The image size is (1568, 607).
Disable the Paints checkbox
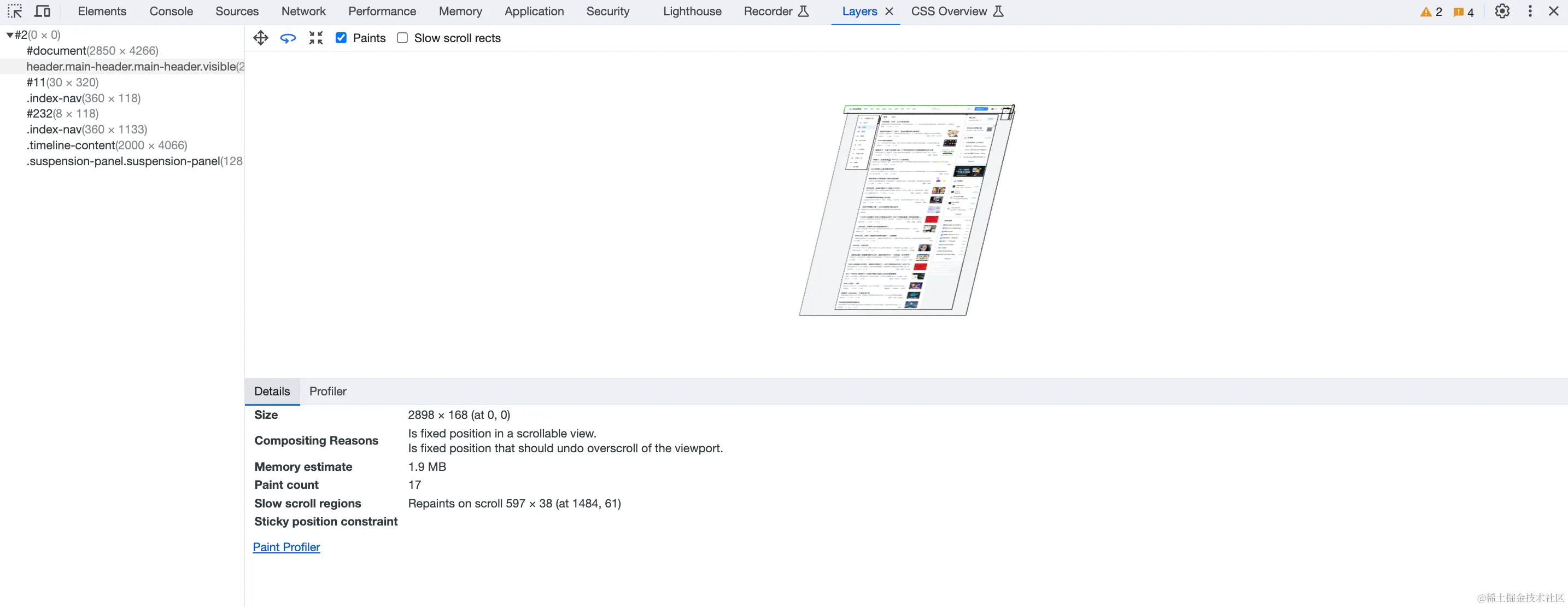[x=341, y=38]
